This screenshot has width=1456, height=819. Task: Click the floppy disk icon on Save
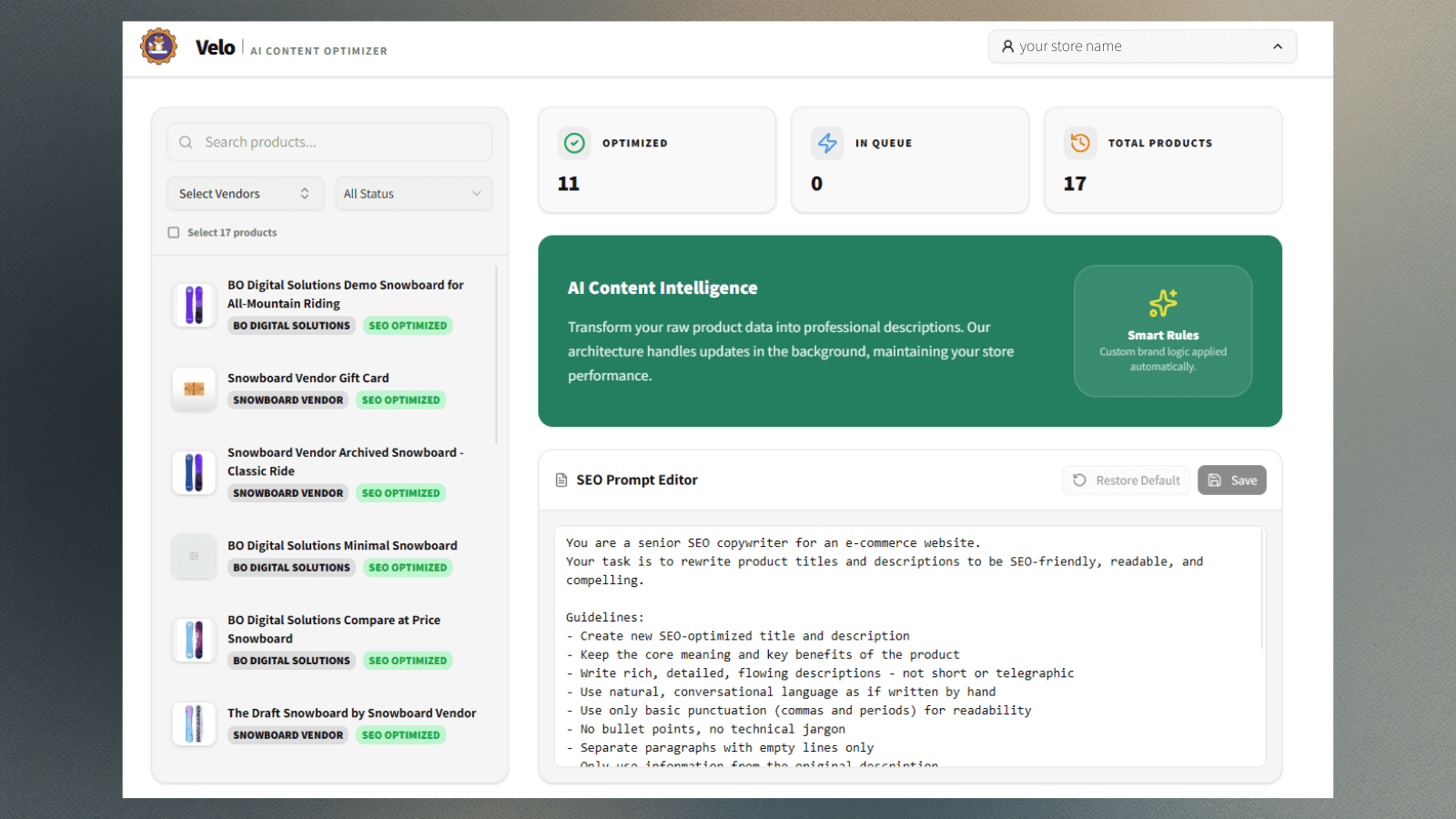pos(1215,480)
